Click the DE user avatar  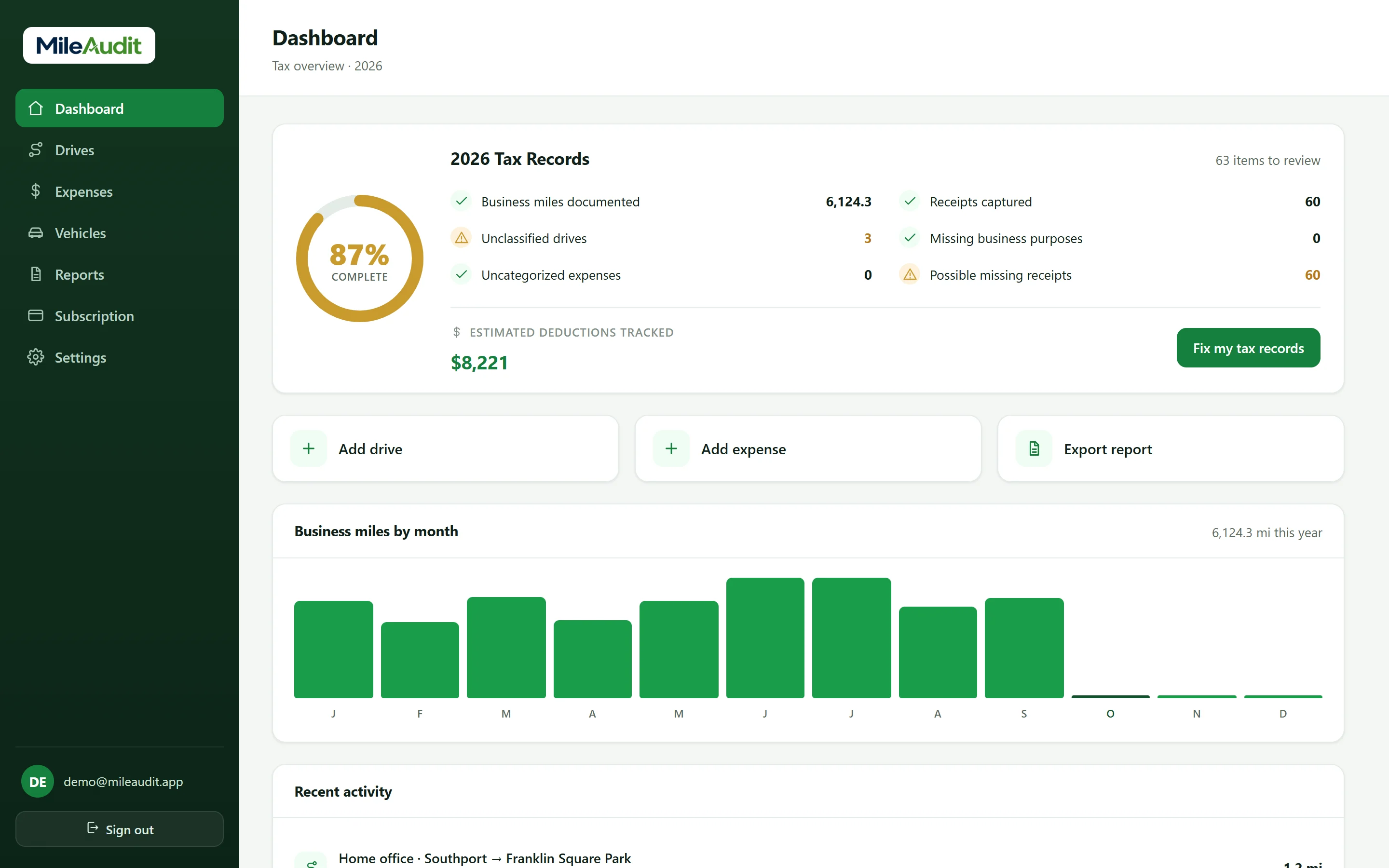point(37,781)
